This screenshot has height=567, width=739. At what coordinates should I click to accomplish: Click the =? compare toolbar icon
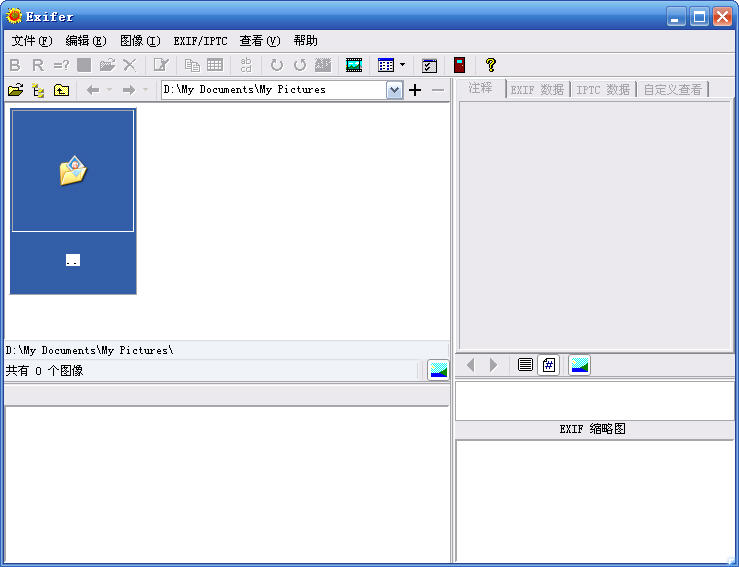pyautogui.click(x=61, y=65)
